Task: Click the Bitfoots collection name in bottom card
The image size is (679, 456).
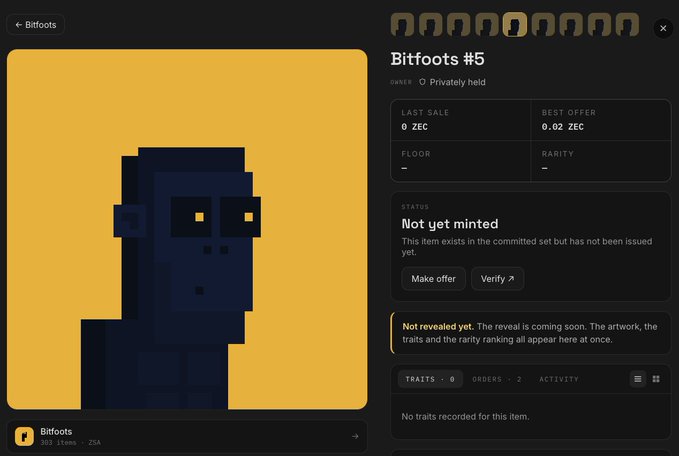Action: click(56, 431)
